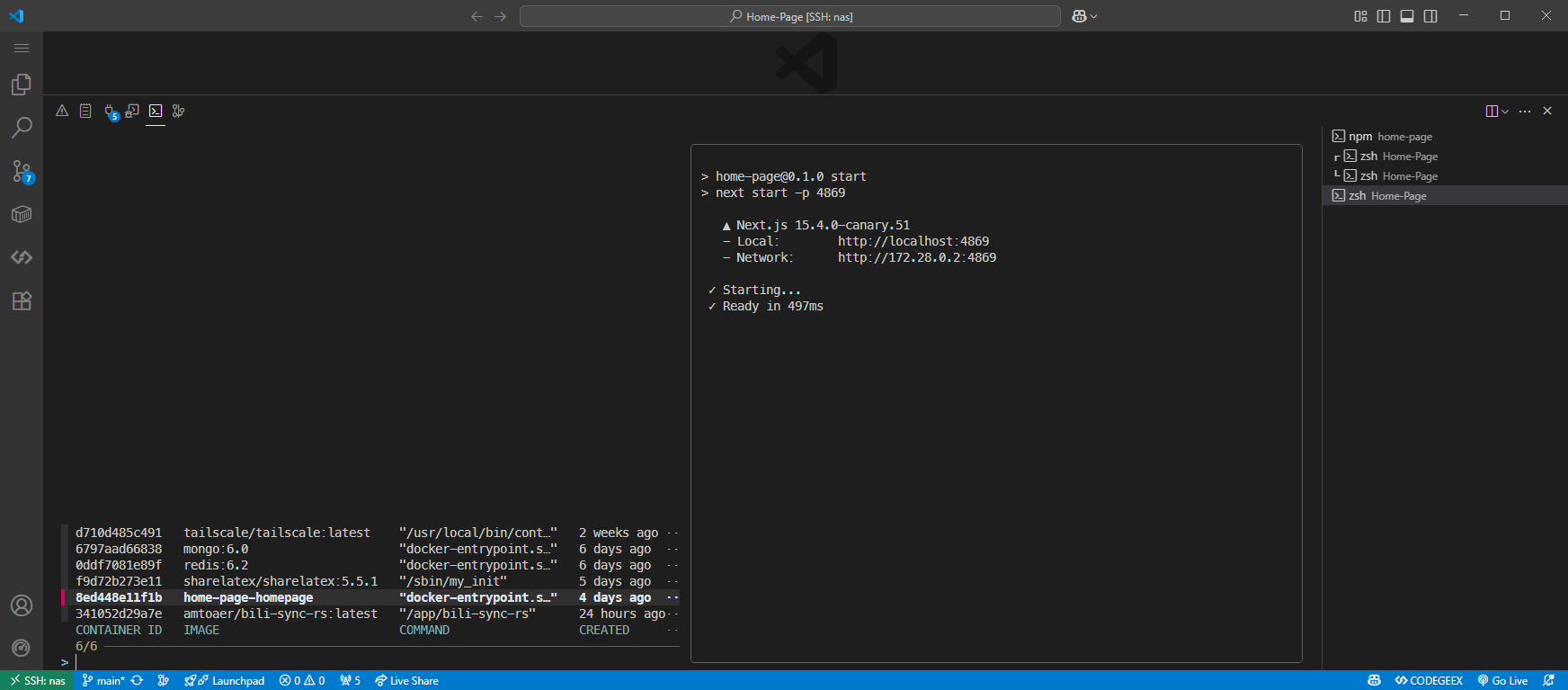Expand the split terminal dropdown chevron

(1505, 112)
